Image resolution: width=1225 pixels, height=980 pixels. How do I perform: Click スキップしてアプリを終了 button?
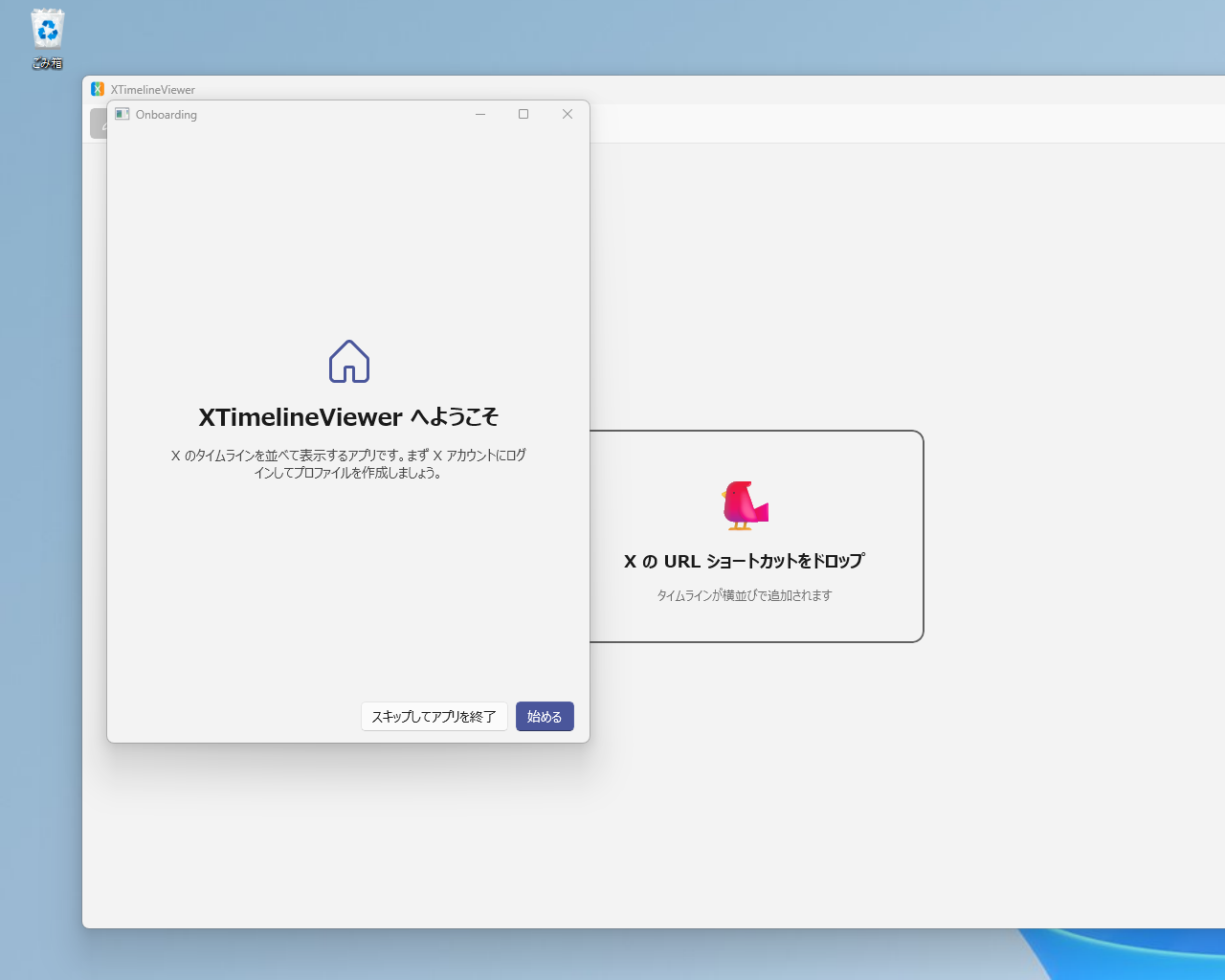click(x=434, y=717)
